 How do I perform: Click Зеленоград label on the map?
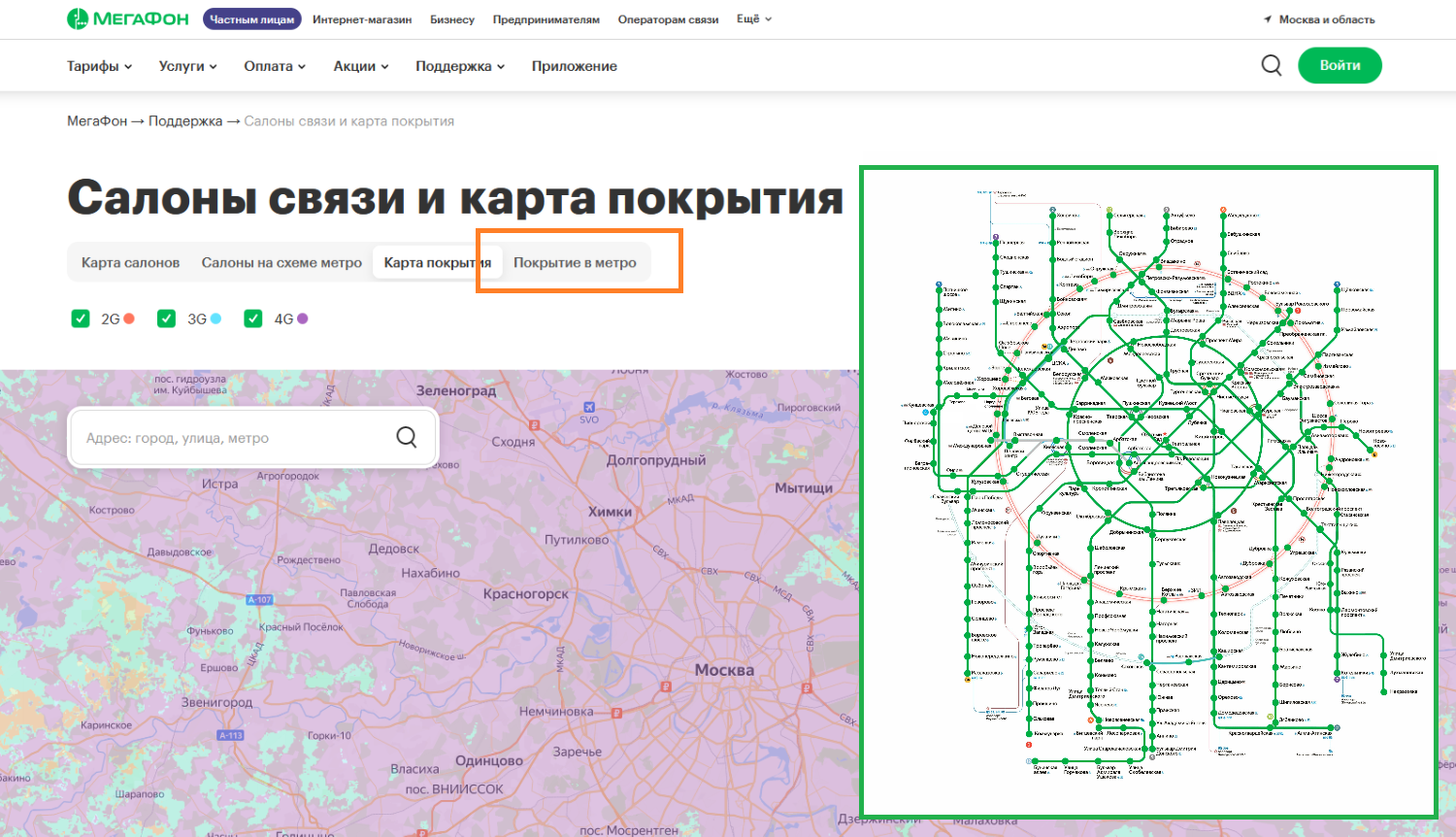[x=456, y=390]
